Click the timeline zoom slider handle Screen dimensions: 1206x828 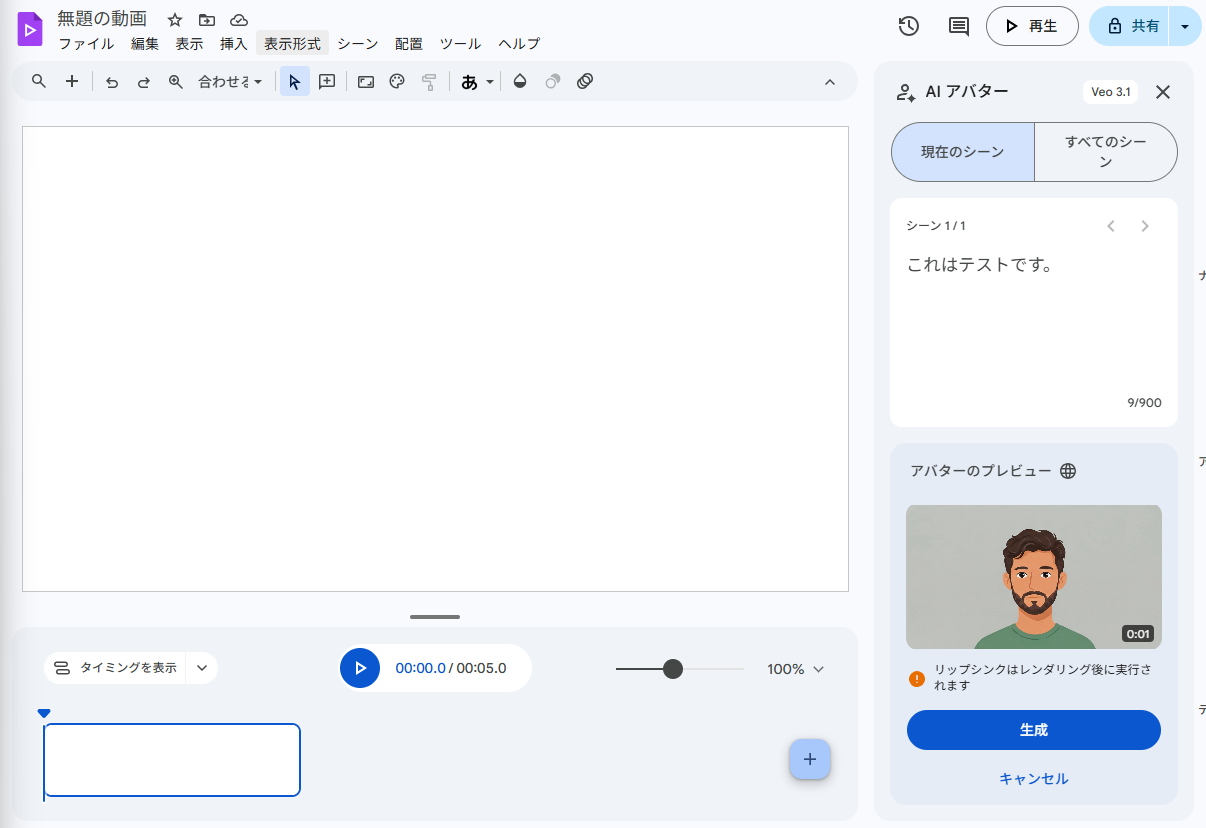click(673, 669)
